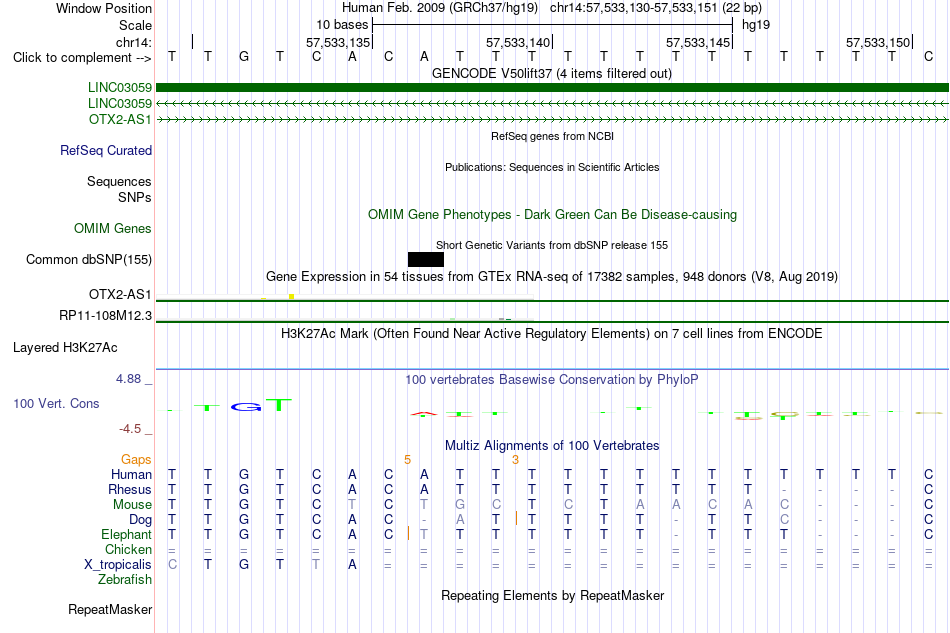The image size is (950, 633).
Task: Click the last C base in complement row
Action: click(928, 57)
